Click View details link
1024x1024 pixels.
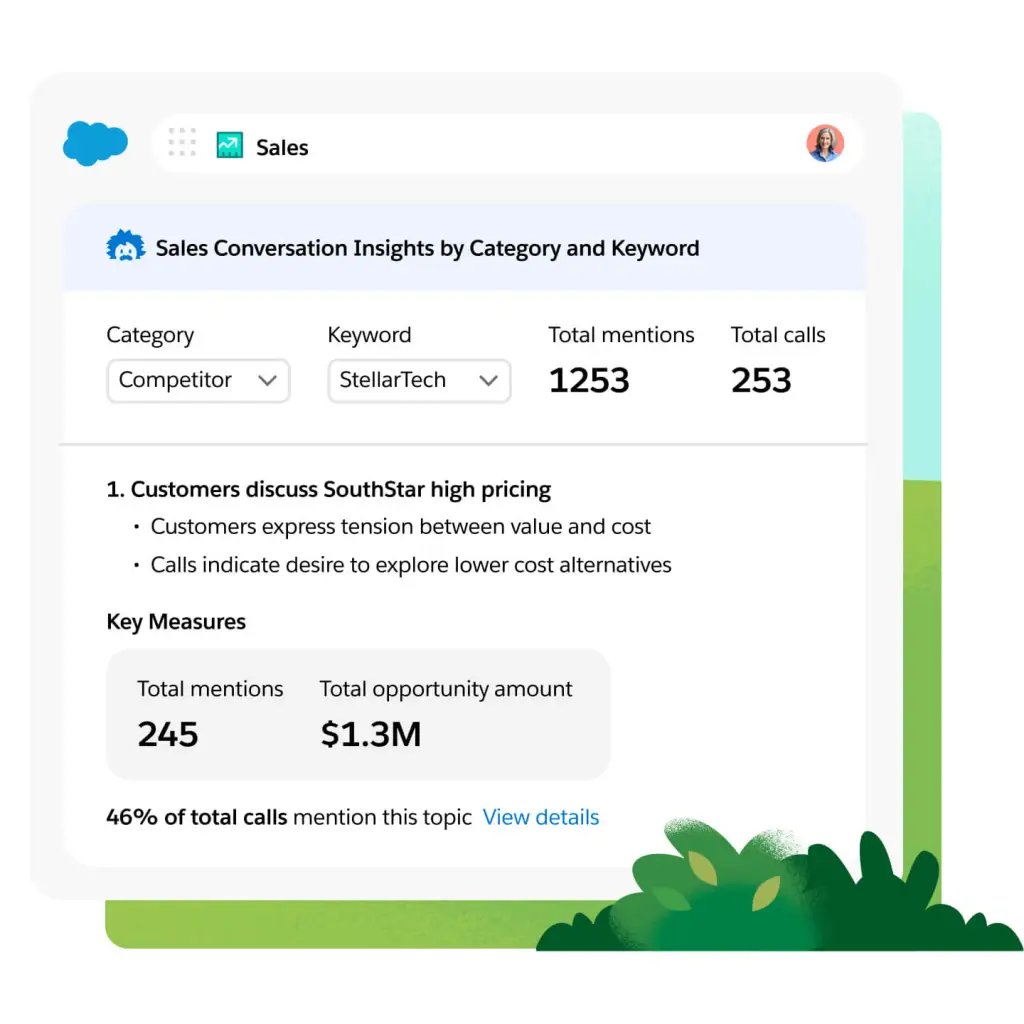(540, 817)
